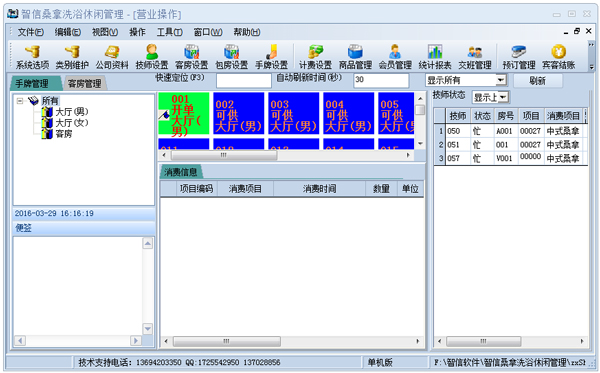Open 商品管理 goods management icon
This screenshot has height=373, width=600.
(355, 57)
